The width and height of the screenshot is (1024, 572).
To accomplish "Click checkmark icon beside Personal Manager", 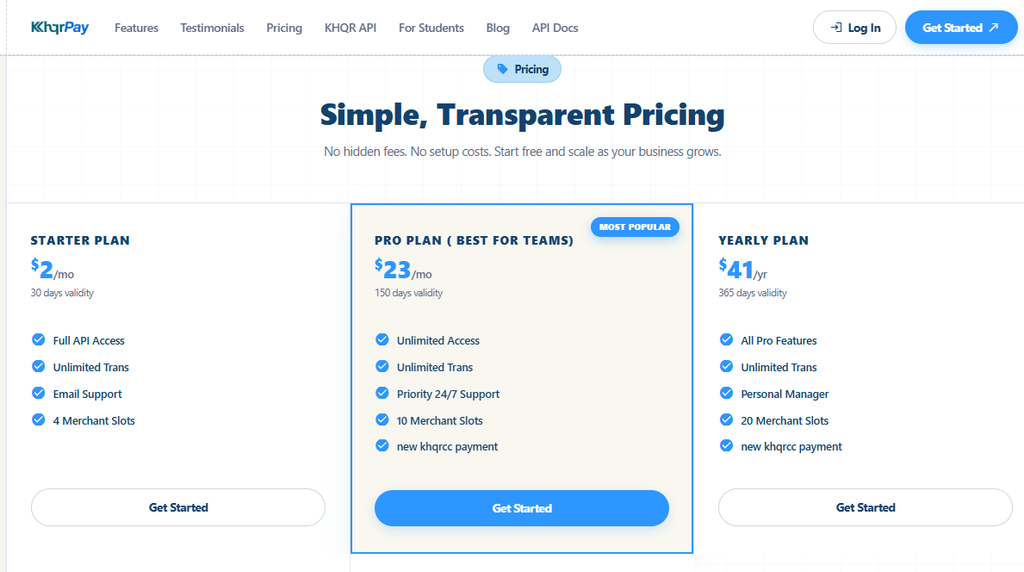I will (726, 393).
